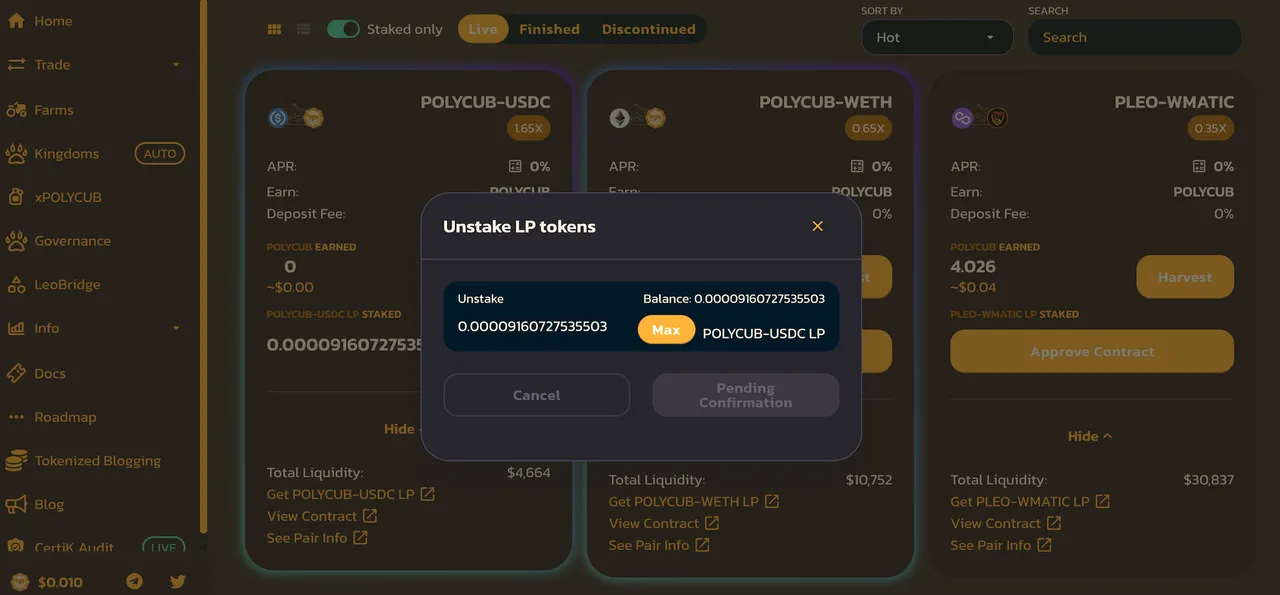Select the Live farms tab
1280x595 pixels.
tap(483, 29)
